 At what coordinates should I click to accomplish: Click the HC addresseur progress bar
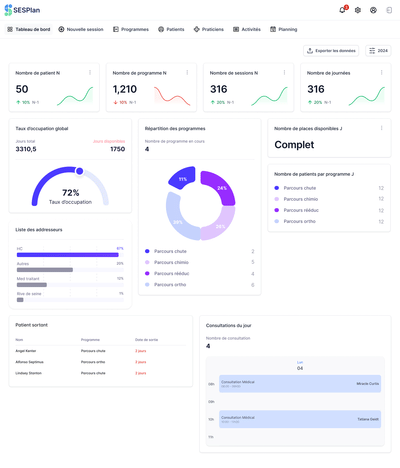(70, 255)
